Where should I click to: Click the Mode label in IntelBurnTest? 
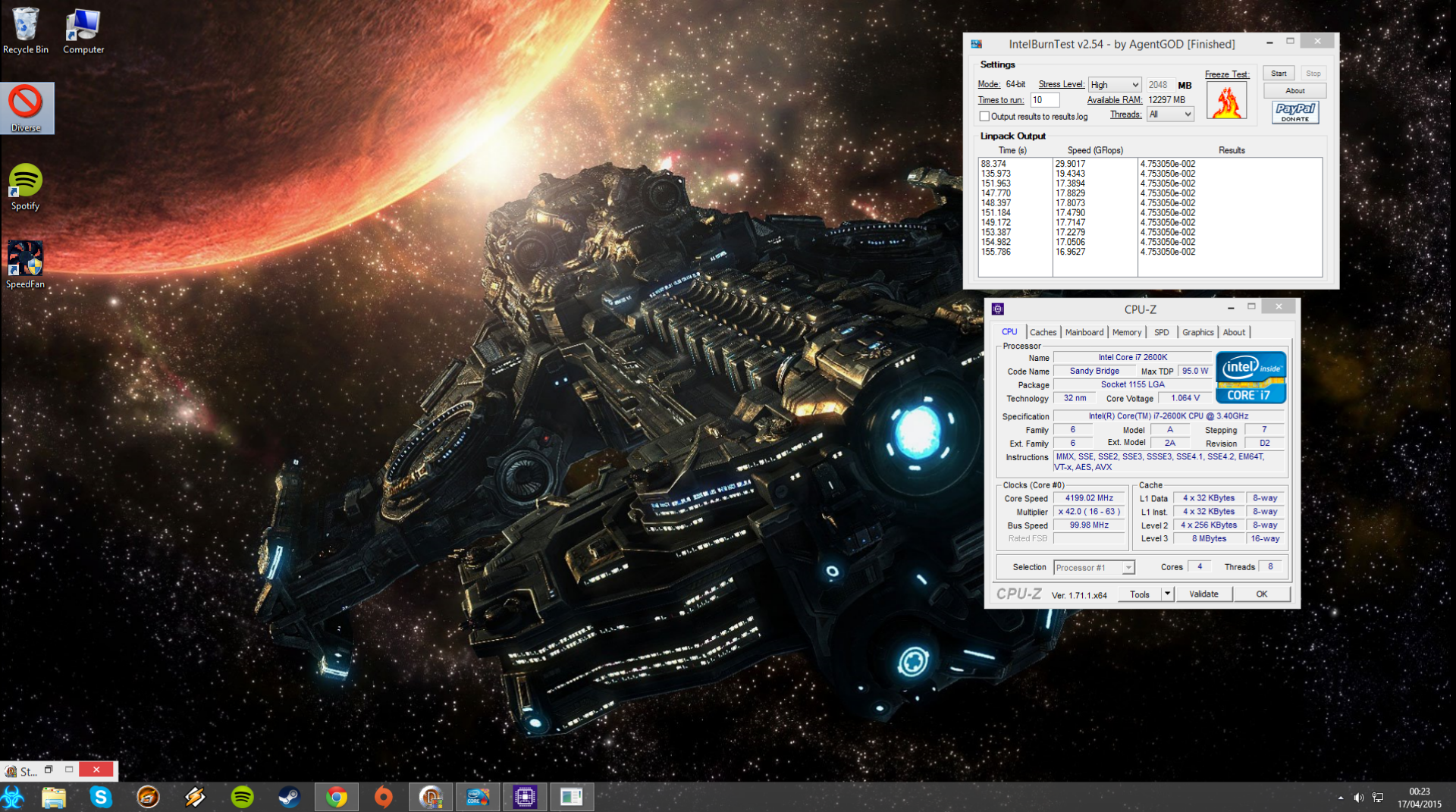coord(989,85)
